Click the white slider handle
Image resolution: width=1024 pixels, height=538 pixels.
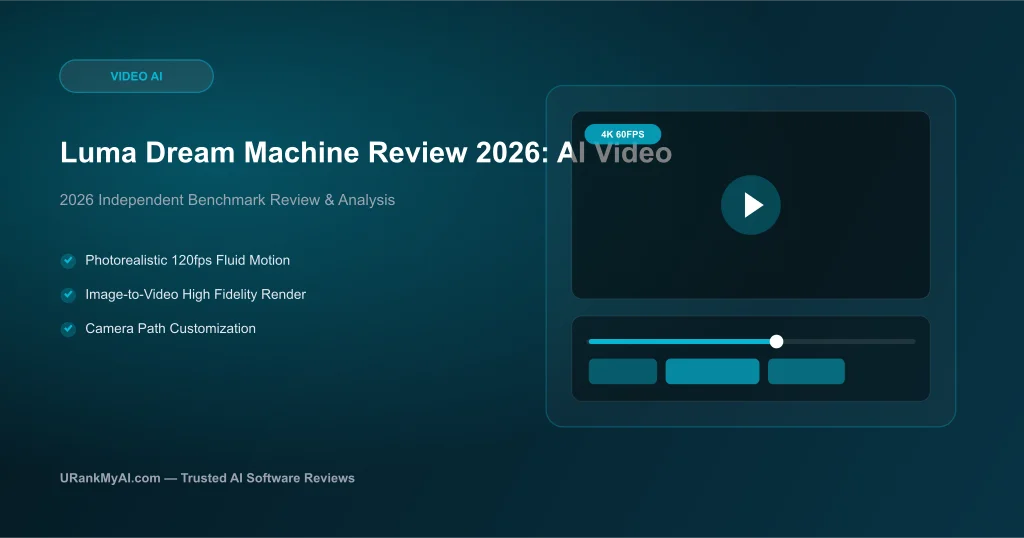(776, 341)
